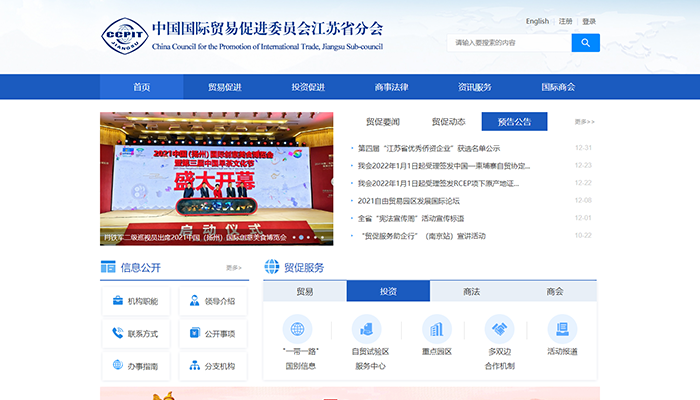Expand 更多 beside the 预告公告 tab

click(x=584, y=122)
